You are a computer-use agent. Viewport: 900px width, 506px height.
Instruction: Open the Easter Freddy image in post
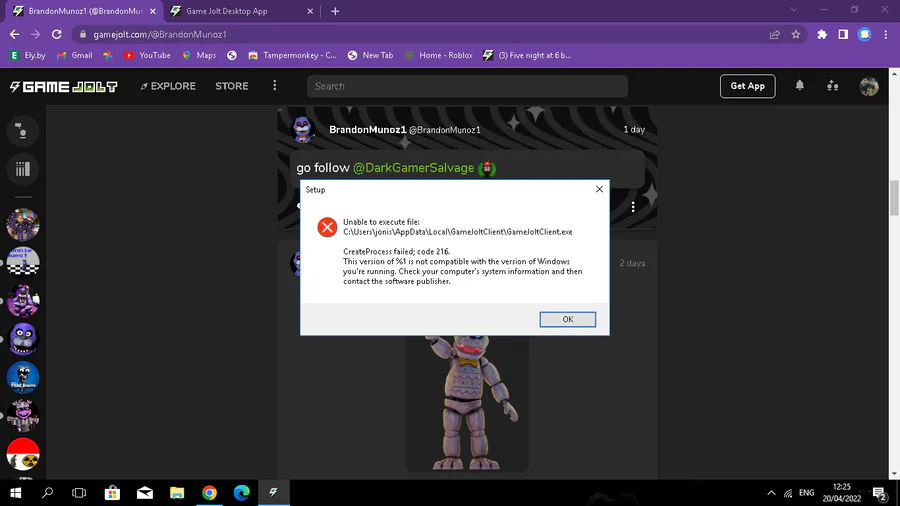pyautogui.click(x=467, y=403)
